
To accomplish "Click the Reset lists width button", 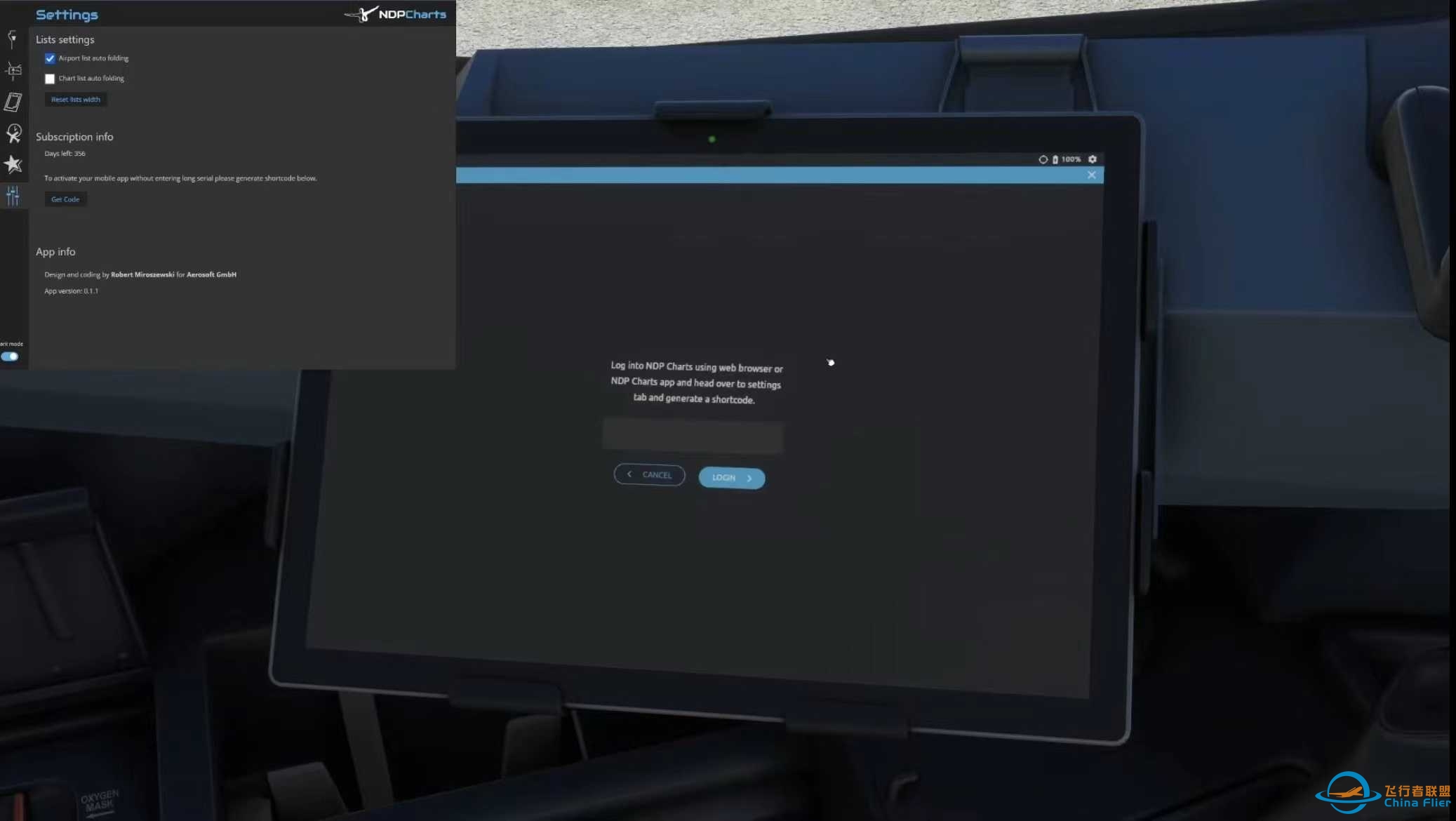I will (x=75, y=99).
